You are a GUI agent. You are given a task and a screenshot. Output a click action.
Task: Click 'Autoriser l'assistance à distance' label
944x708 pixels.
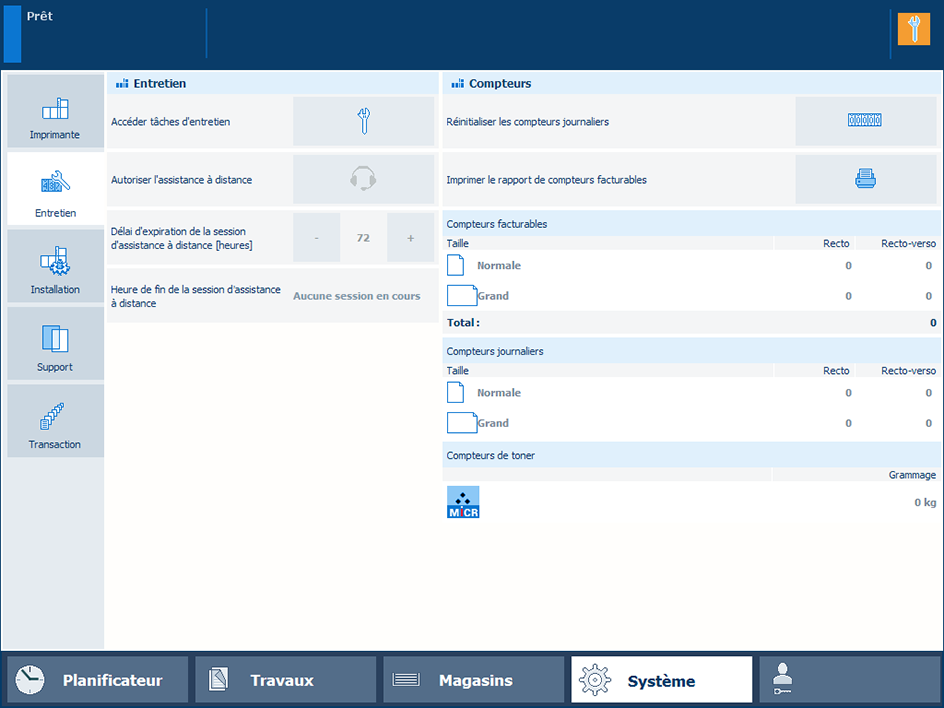(181, 179)
